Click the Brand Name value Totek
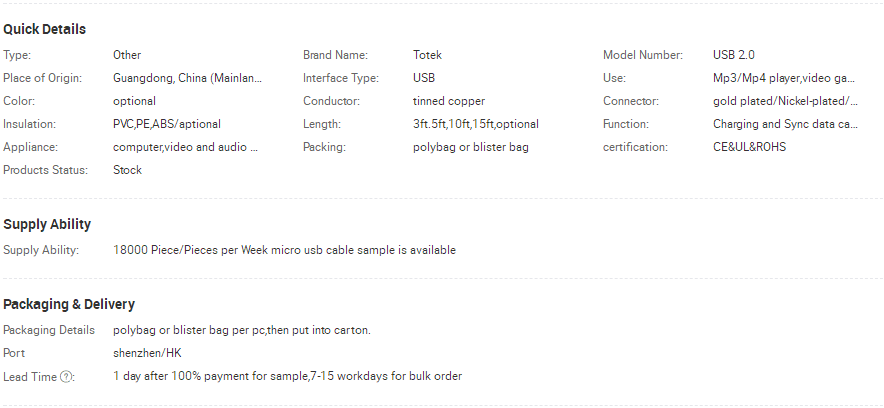 point(427,55)
